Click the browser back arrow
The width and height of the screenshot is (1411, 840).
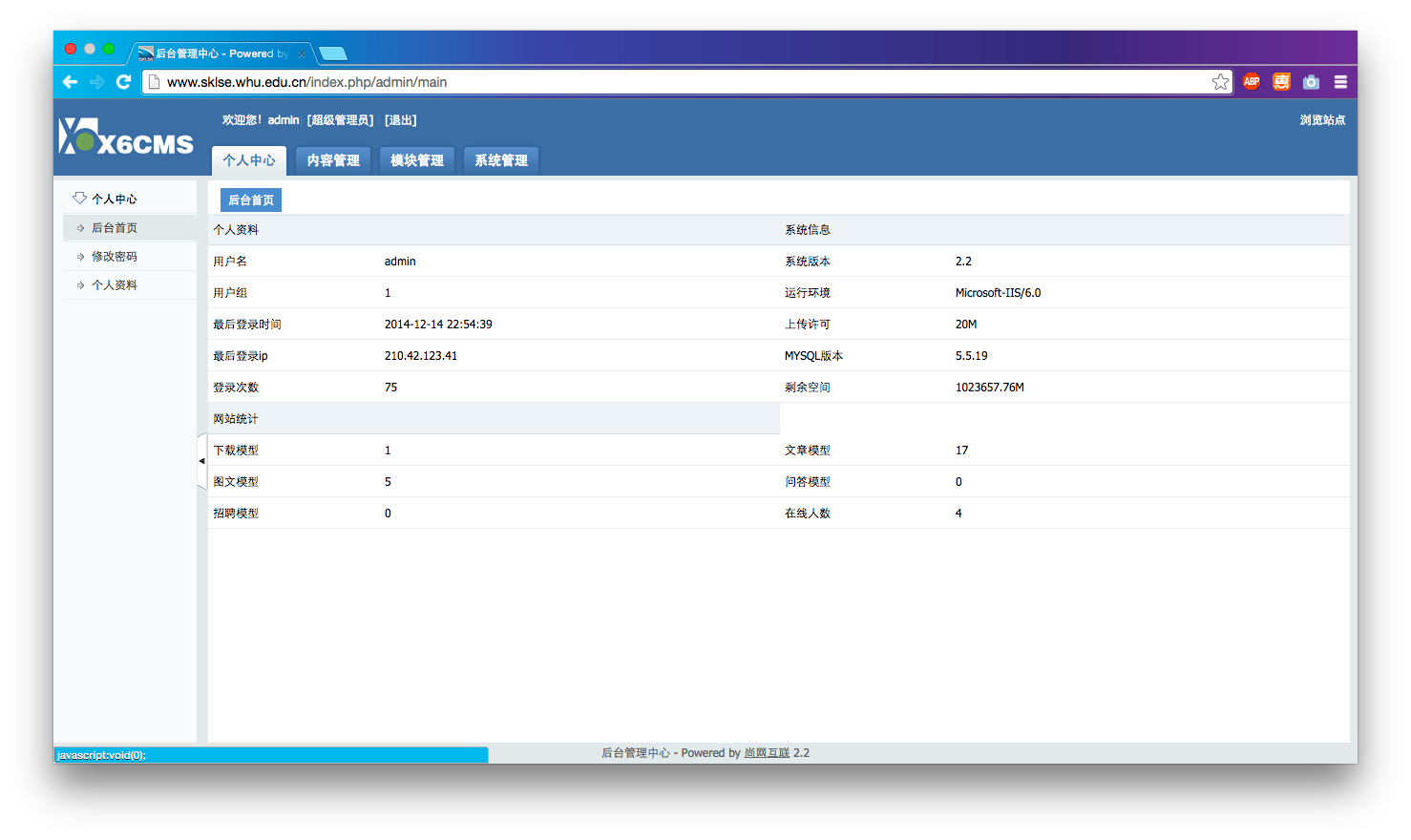click(x=70, y=82)
